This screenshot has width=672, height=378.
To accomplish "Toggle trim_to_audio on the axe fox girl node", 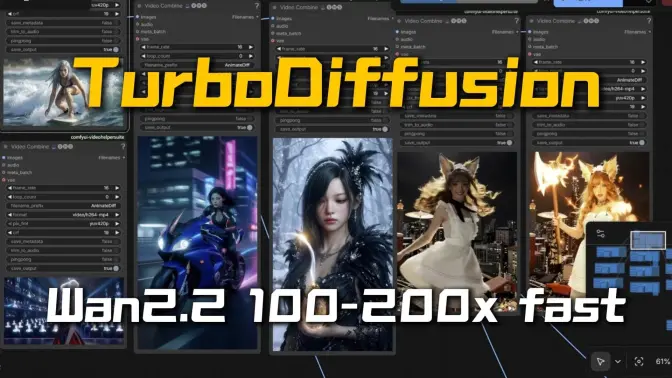I will [590, 125].
